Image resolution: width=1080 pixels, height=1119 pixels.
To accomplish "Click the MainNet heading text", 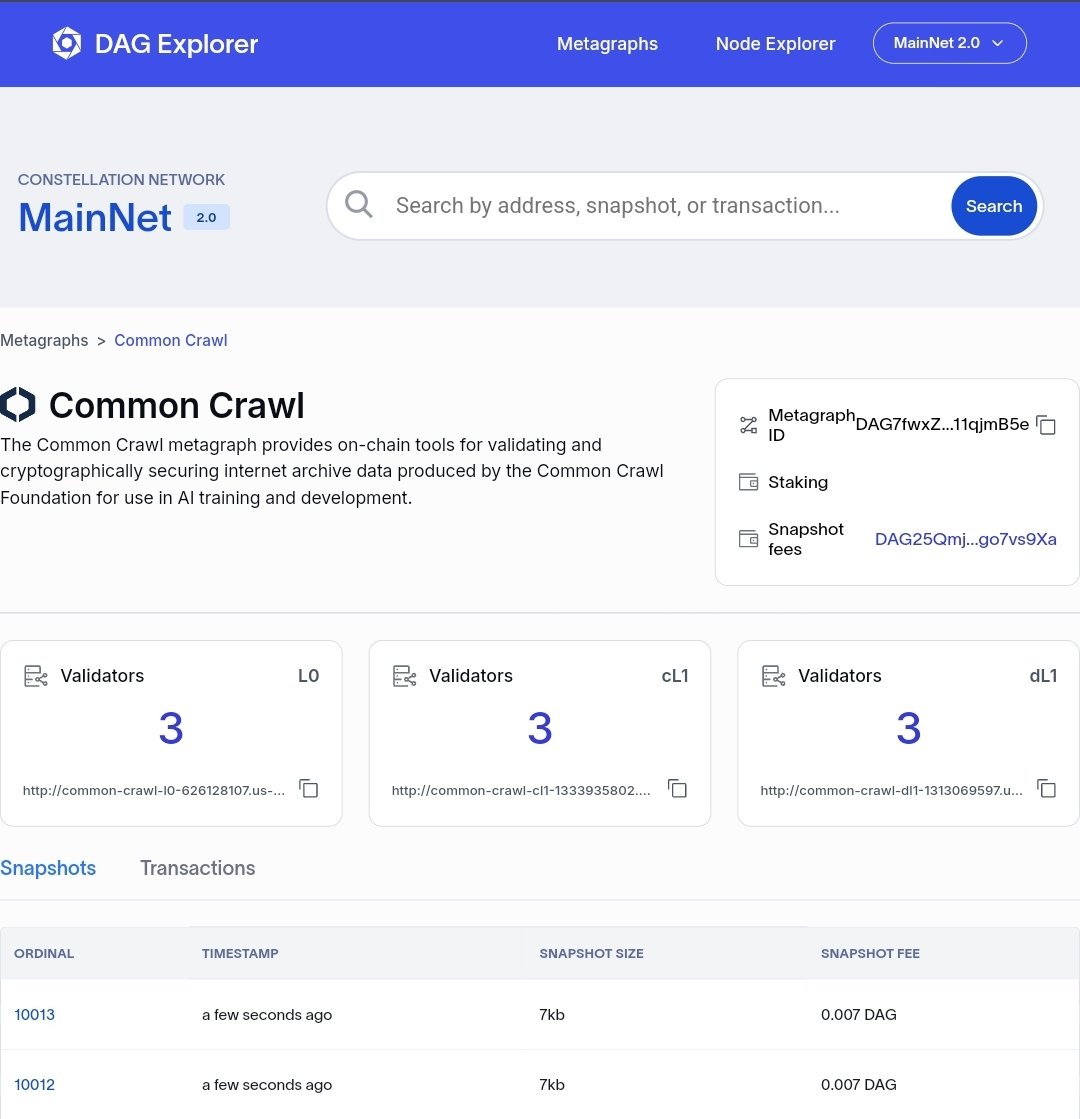I will (x=94, y=217).
